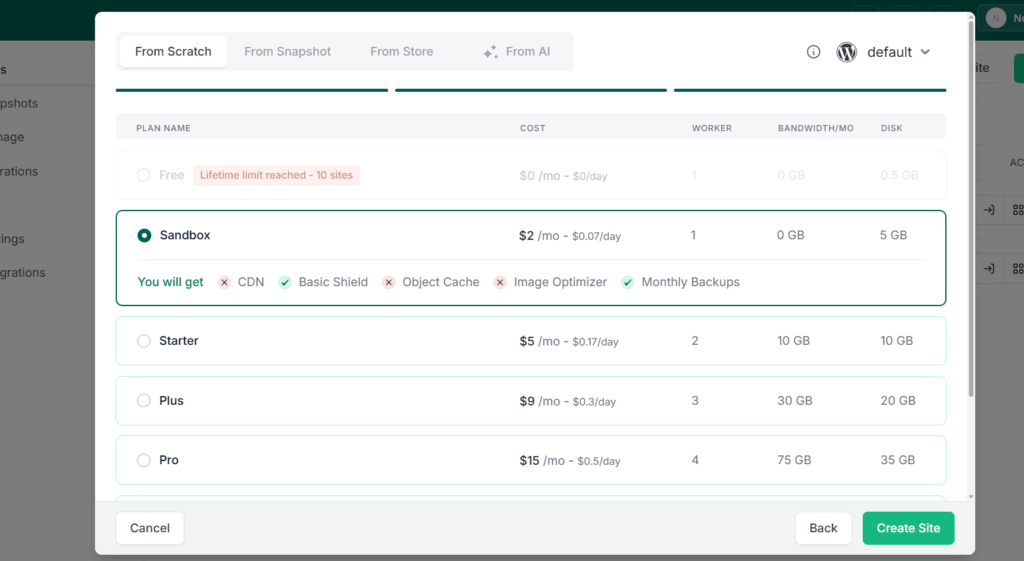Viewport: 1024px width, 561px height.
Task: Click the WordPress logo icon
Action: pyautogui.click(x=846, y=52)
